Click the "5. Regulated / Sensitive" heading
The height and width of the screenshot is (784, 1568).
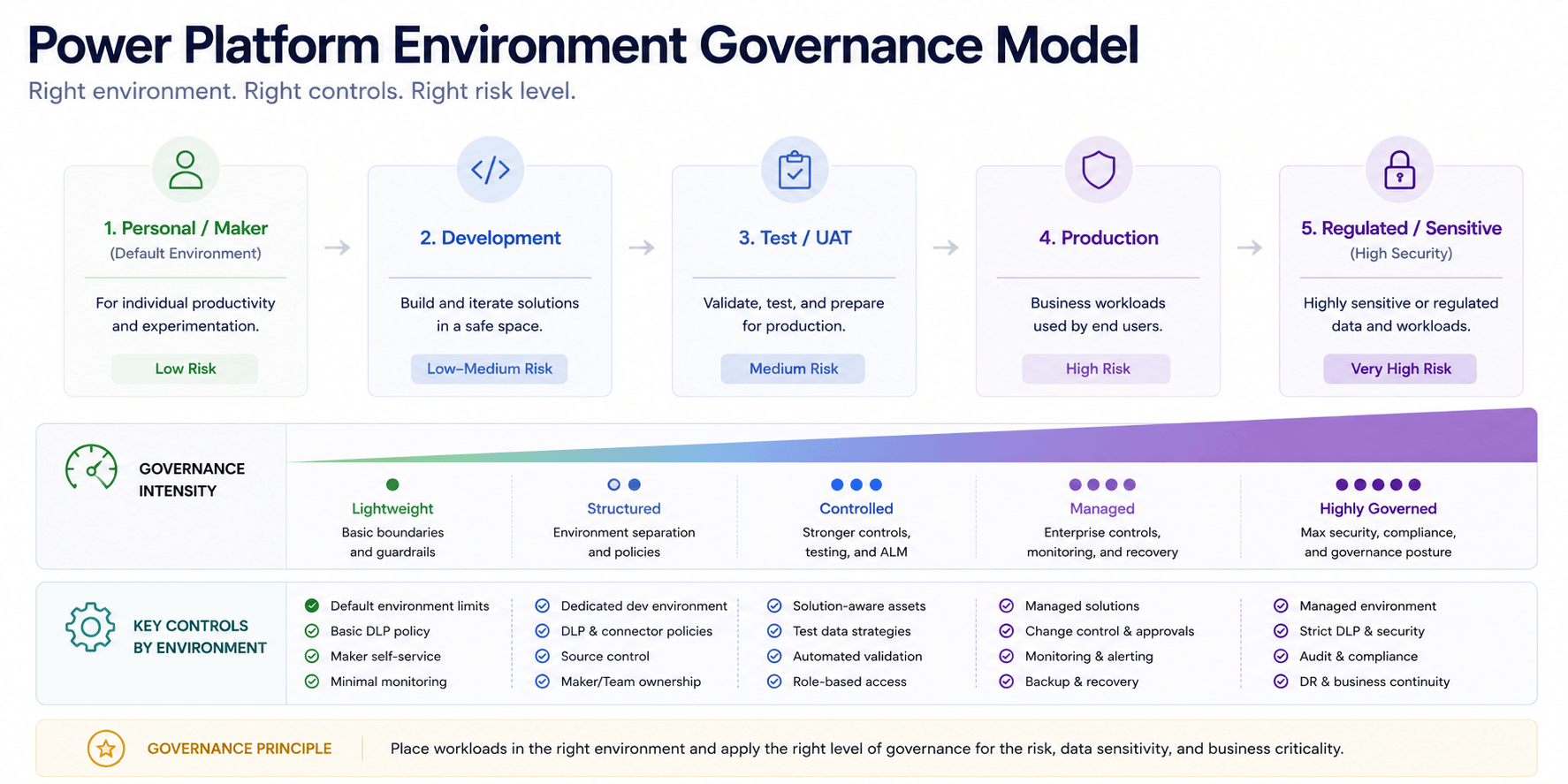point(1401,228)
